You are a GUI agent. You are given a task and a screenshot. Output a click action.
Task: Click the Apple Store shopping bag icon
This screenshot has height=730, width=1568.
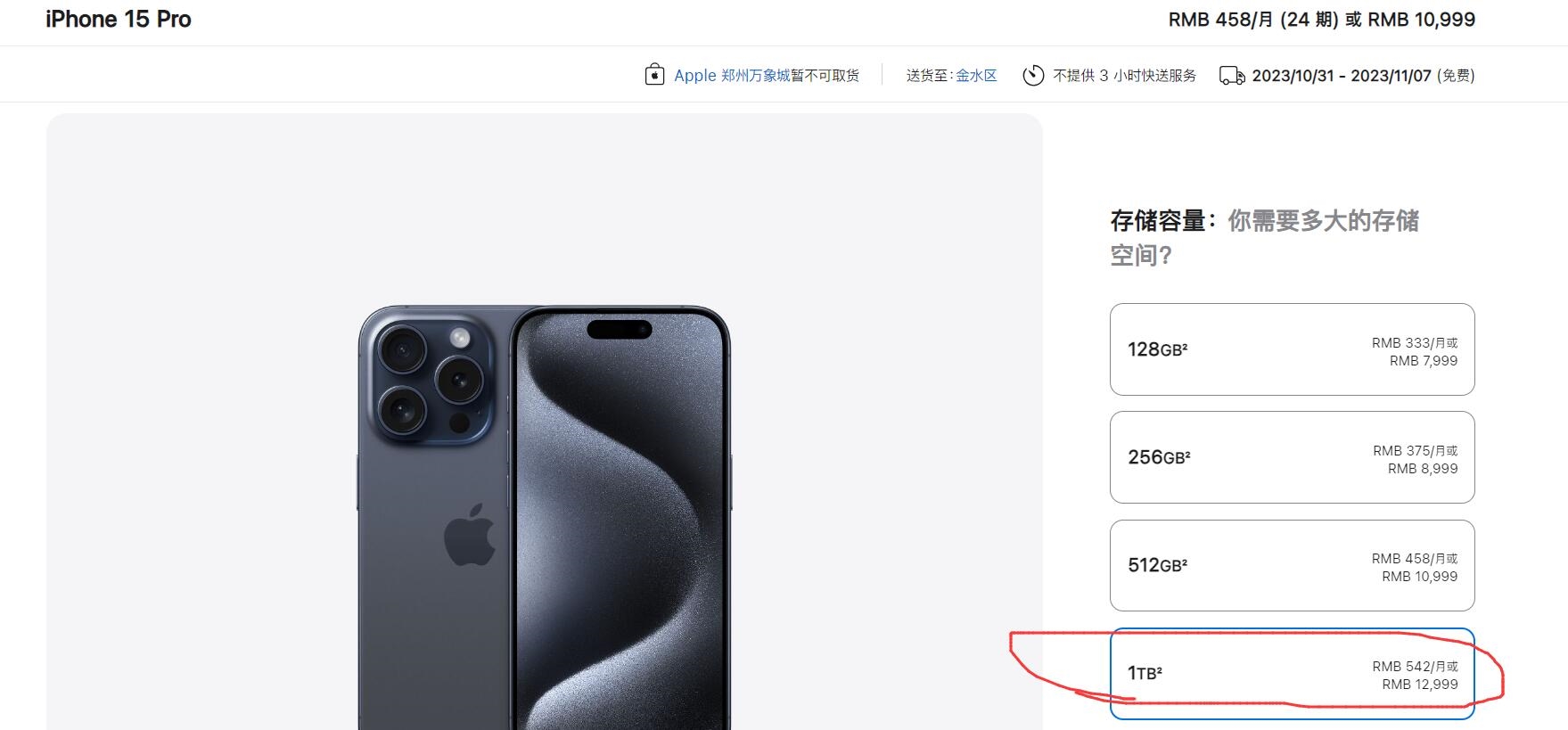654,75
